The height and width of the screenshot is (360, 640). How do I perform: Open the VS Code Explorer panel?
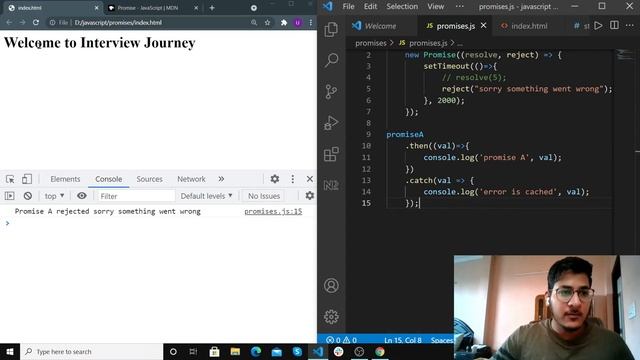(x=331, y=29)
